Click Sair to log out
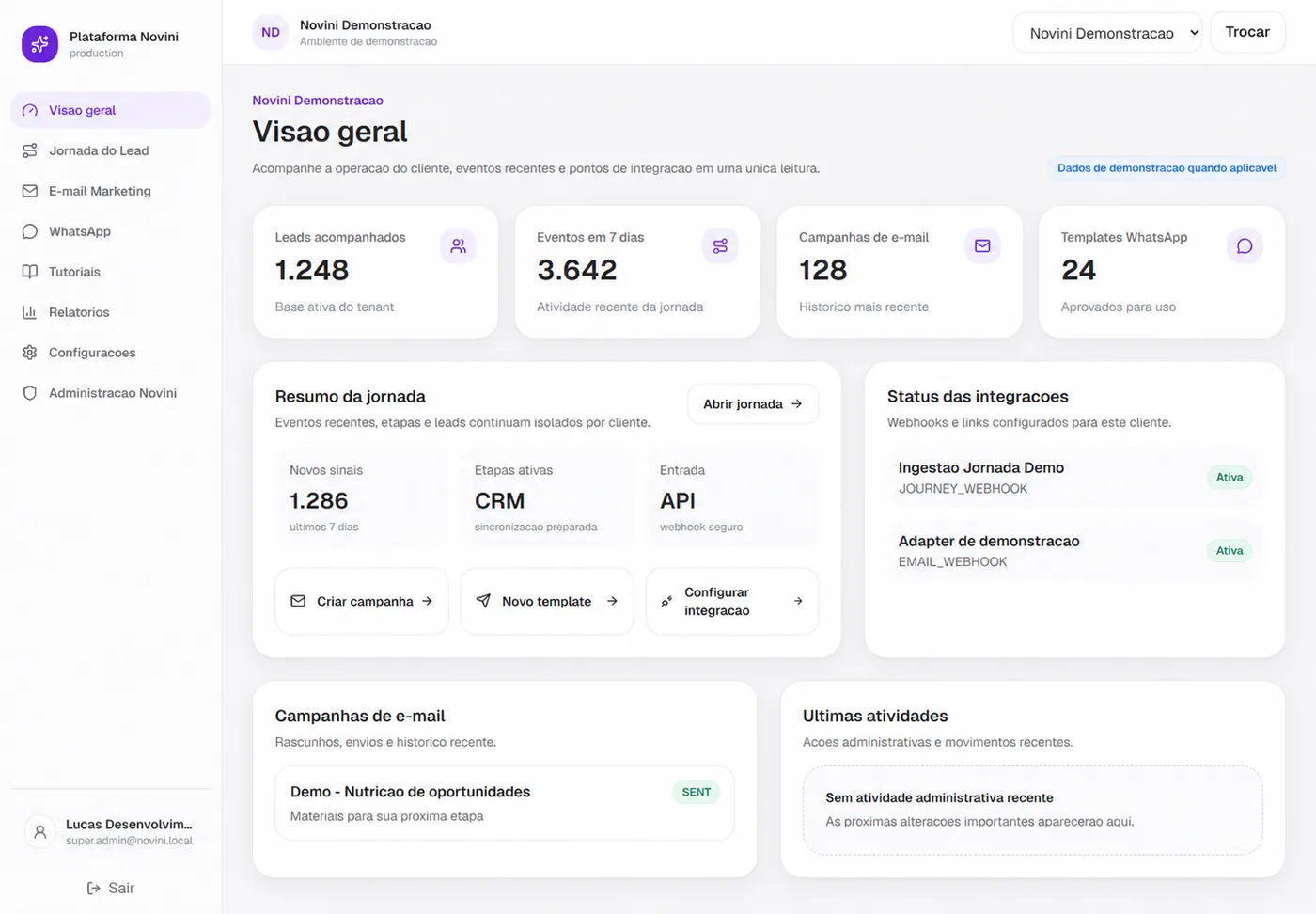 (x=110, y=889)
